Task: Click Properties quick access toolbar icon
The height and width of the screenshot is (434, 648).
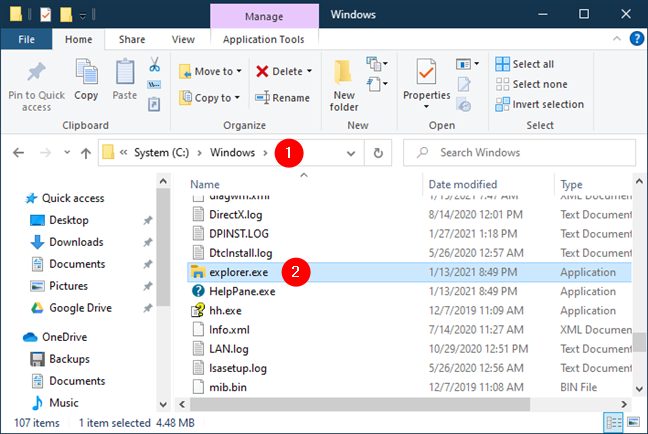Action: pos(45,15)
